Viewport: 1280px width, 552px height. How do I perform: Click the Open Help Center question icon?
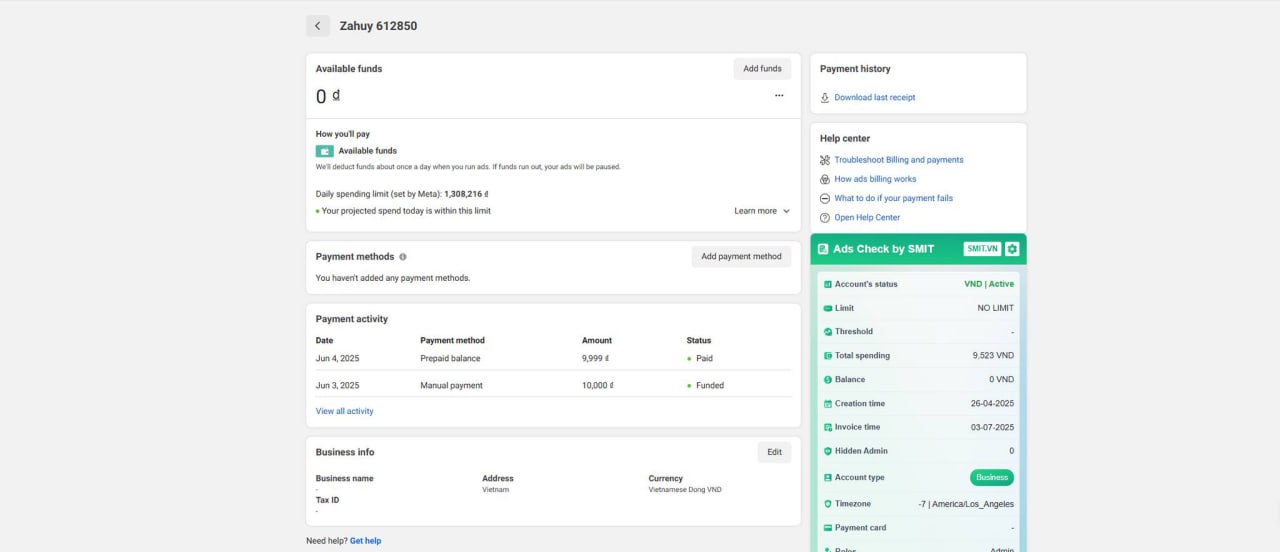(825, 217)
